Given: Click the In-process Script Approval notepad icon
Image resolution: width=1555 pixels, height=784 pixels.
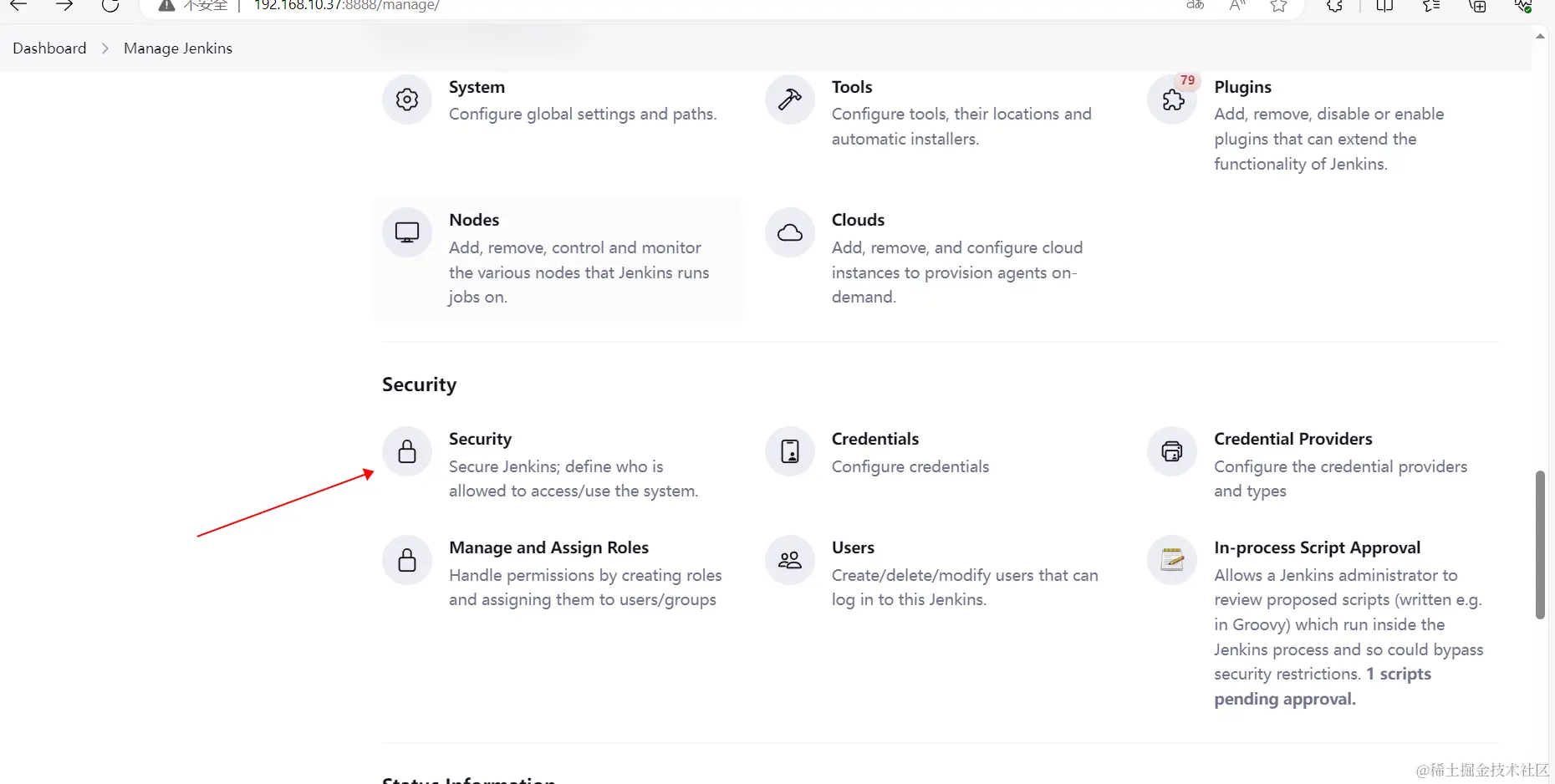Looking at the screenshot, I should coord(1172,560).
